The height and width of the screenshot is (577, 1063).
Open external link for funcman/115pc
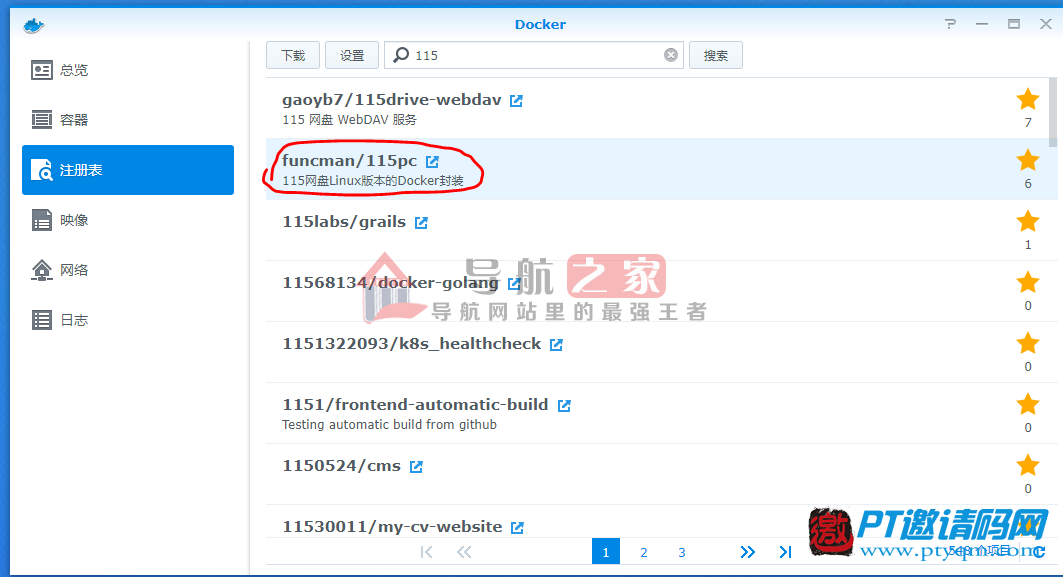pyautogui.click(x=433, y=161)
